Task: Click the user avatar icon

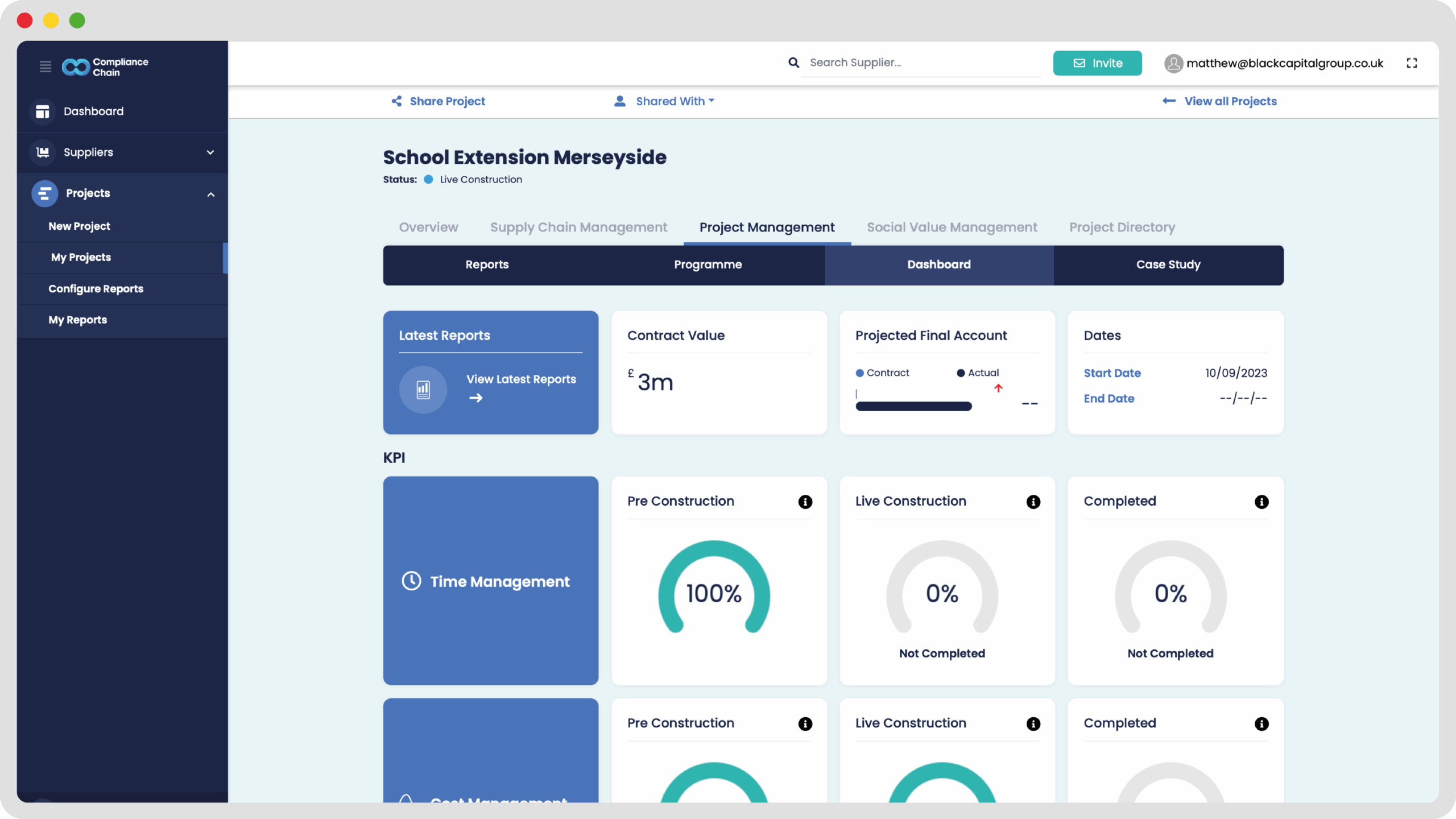Action: coord(1173,63)
